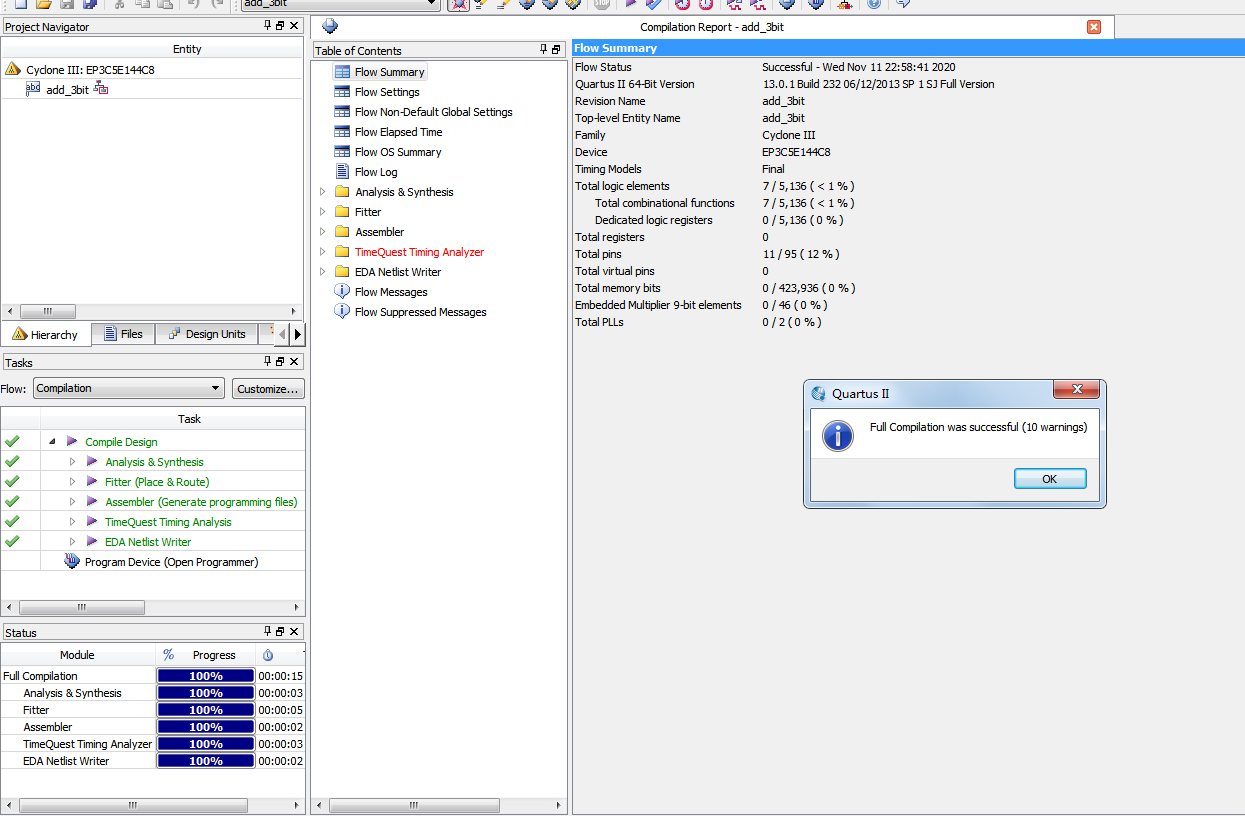Expand the TimeQuest Timing Analyzer folder
1245x816 pixels.
[322, 252]
